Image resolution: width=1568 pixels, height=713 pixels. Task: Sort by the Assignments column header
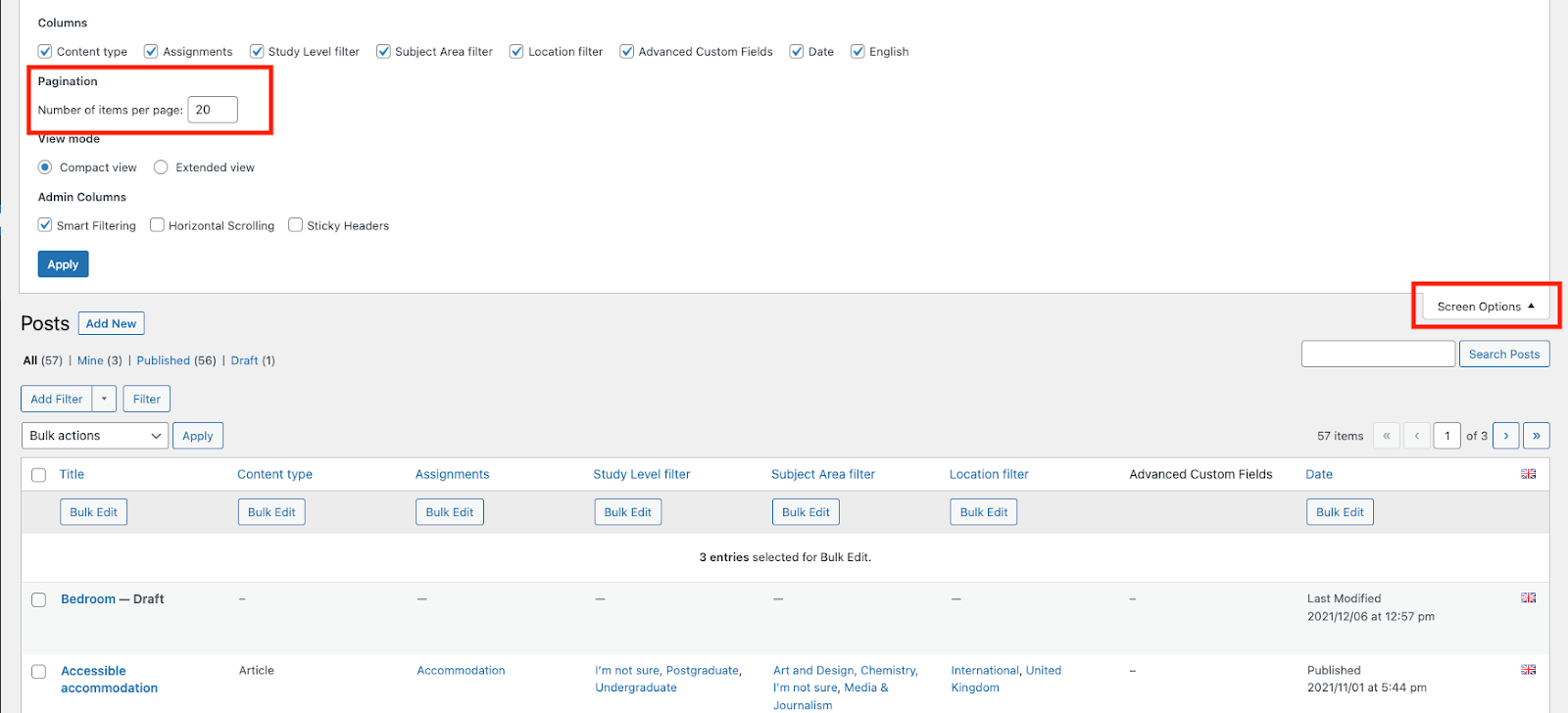(x=452, y=474)
